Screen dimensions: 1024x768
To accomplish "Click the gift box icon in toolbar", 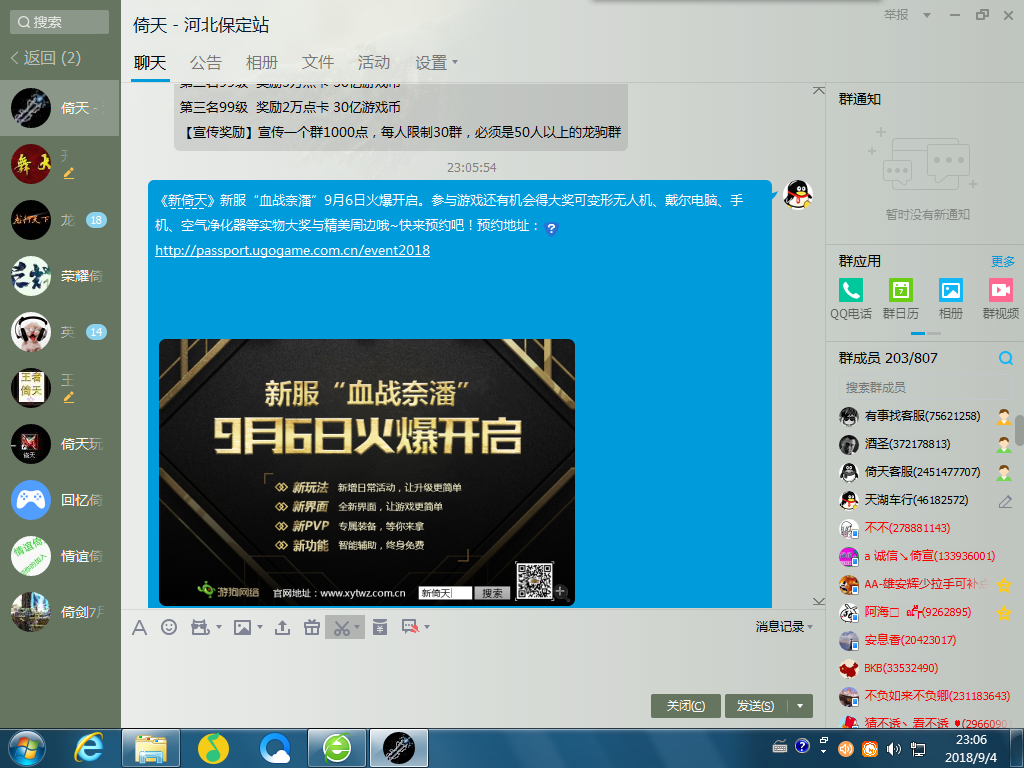I will (x=312, y=627).
